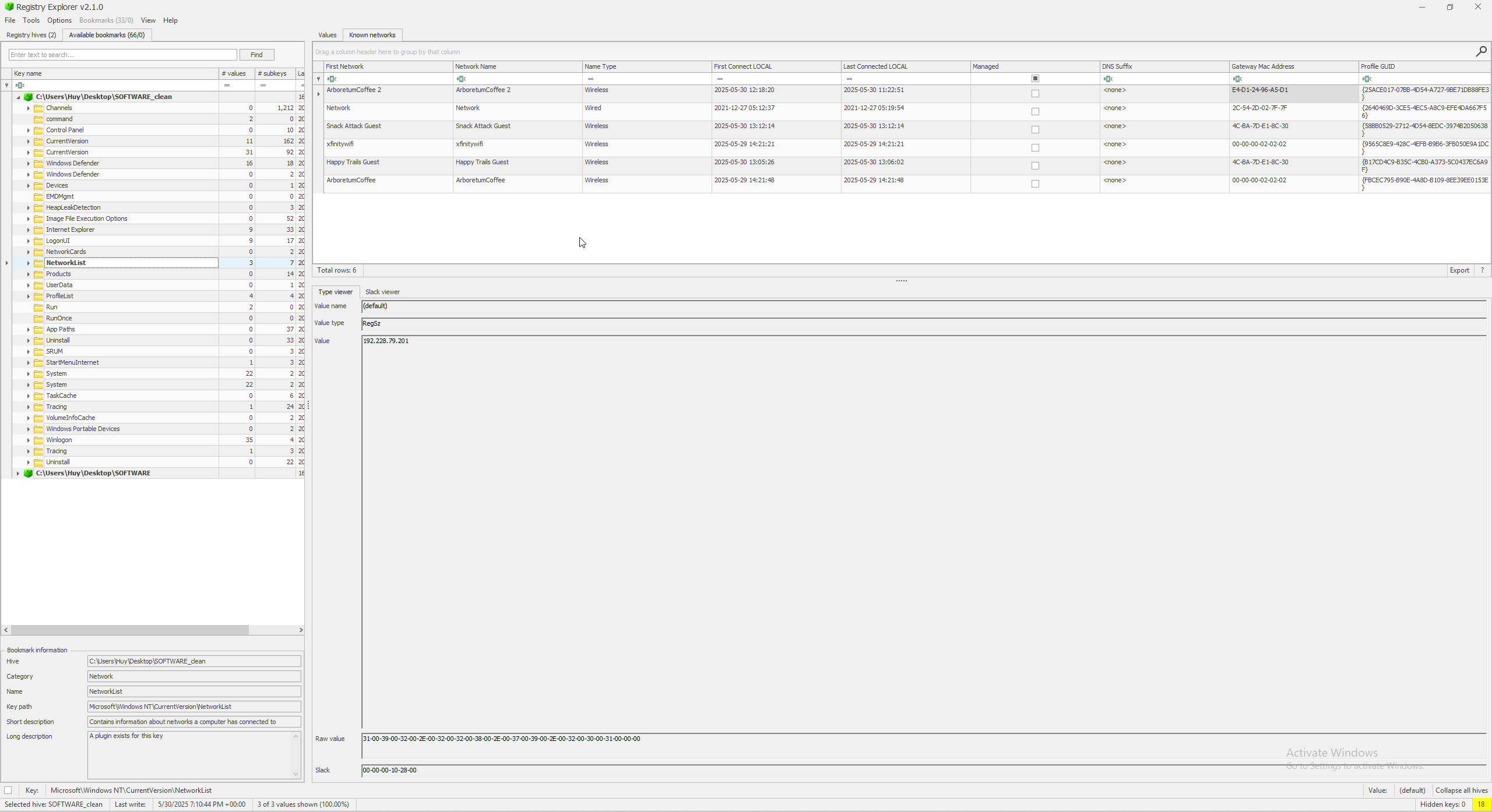Click the magnifier search icon in grid

click(1481, 52)
